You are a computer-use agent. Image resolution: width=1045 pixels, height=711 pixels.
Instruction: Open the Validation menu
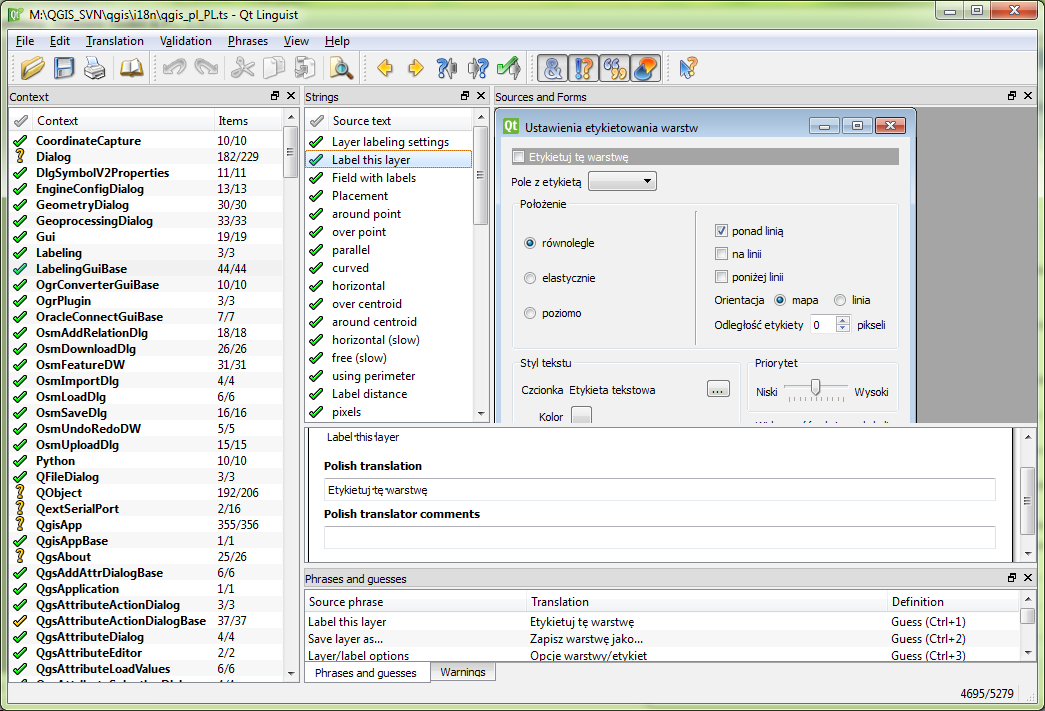[185, 41]
